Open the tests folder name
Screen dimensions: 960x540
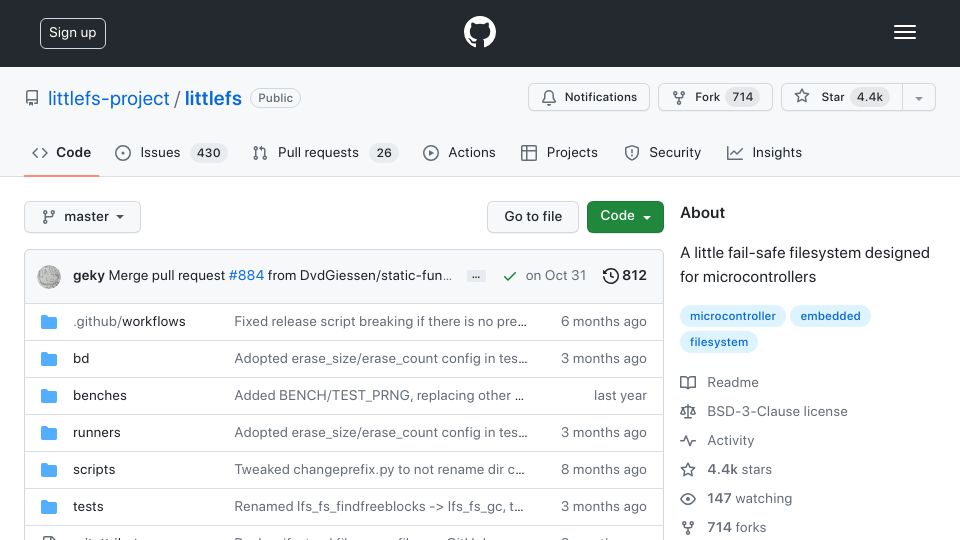tap(88, 506)
